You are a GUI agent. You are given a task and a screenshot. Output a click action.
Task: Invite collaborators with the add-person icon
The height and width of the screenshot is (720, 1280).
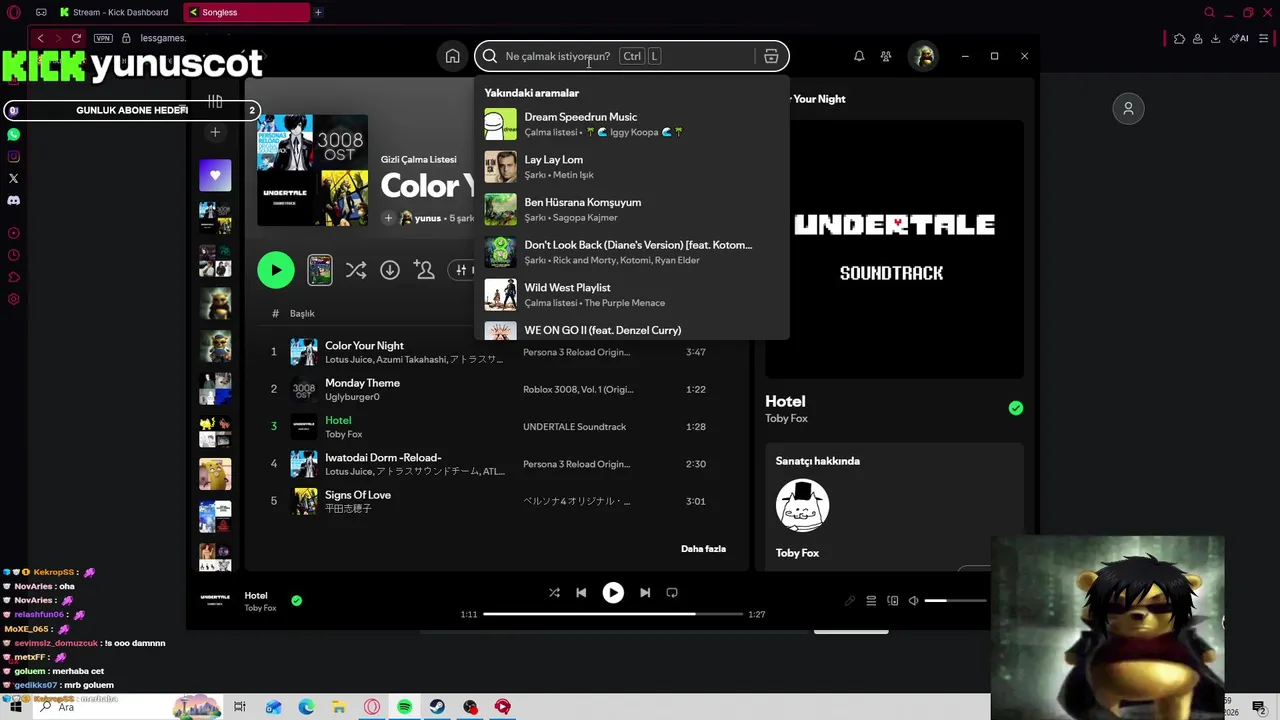424,270
